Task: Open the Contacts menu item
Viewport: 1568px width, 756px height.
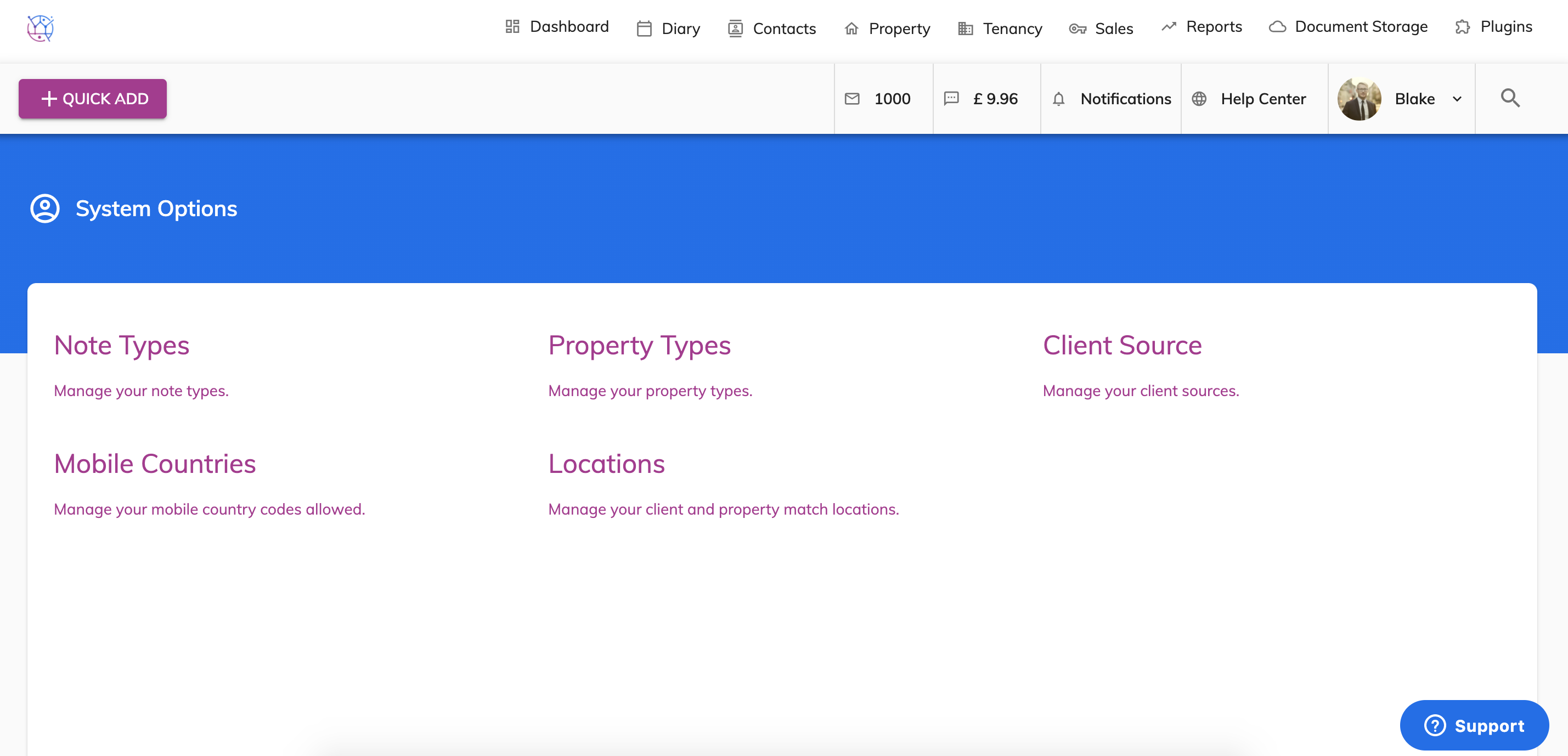Action: point(771,29)
